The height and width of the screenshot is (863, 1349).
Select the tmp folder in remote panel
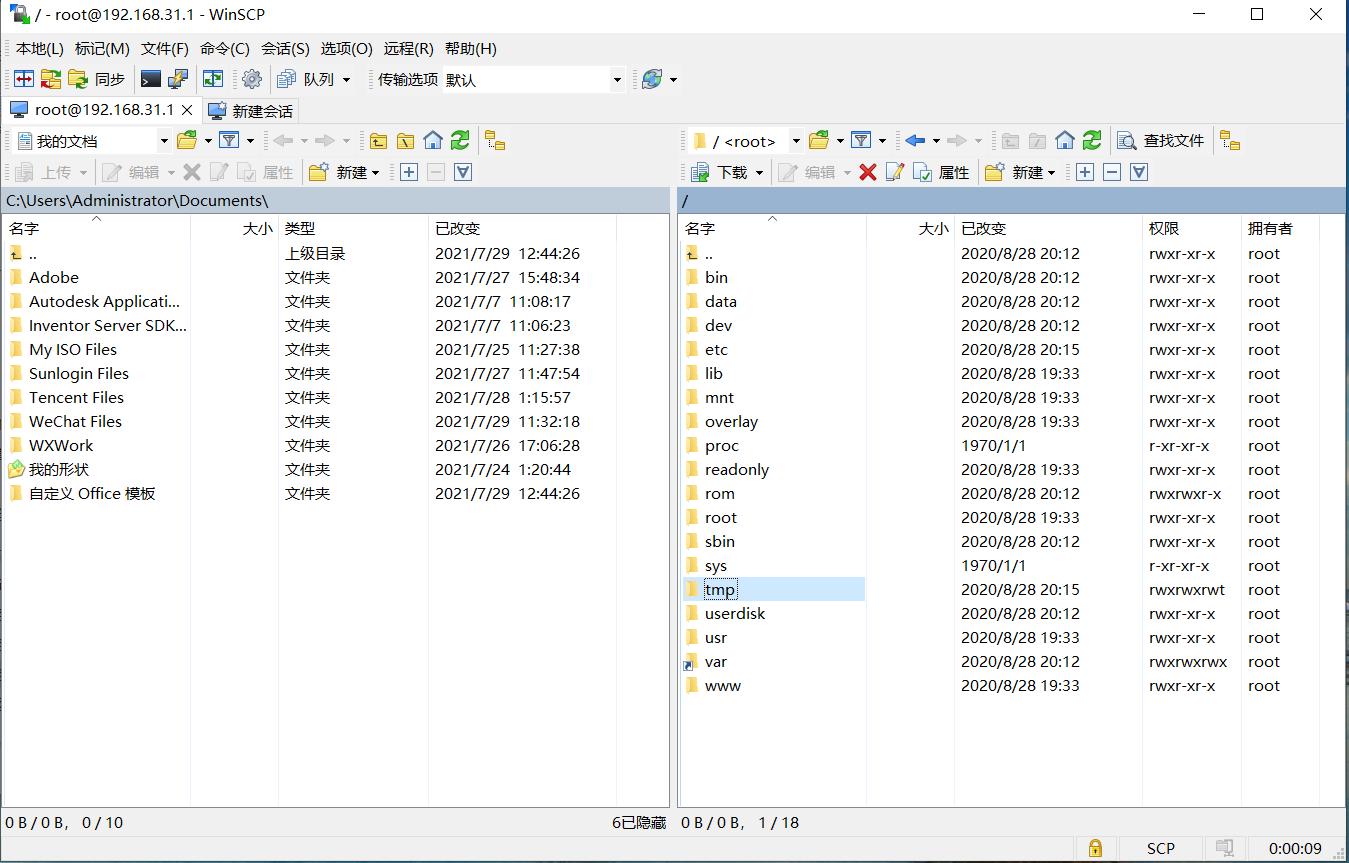[720, 589]
